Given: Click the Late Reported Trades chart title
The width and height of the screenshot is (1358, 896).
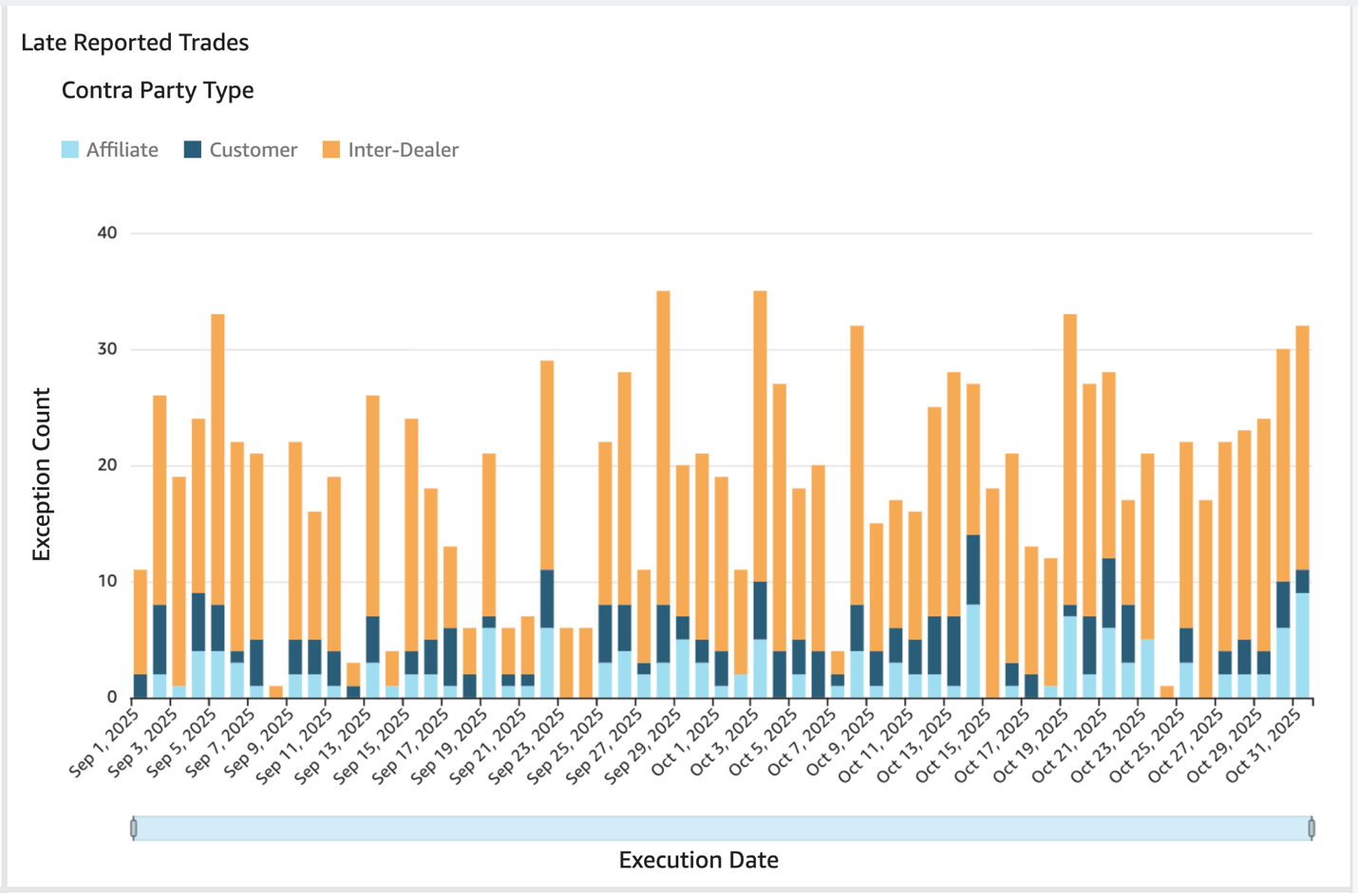Looking at the screenshot, I should pos(135,43).
